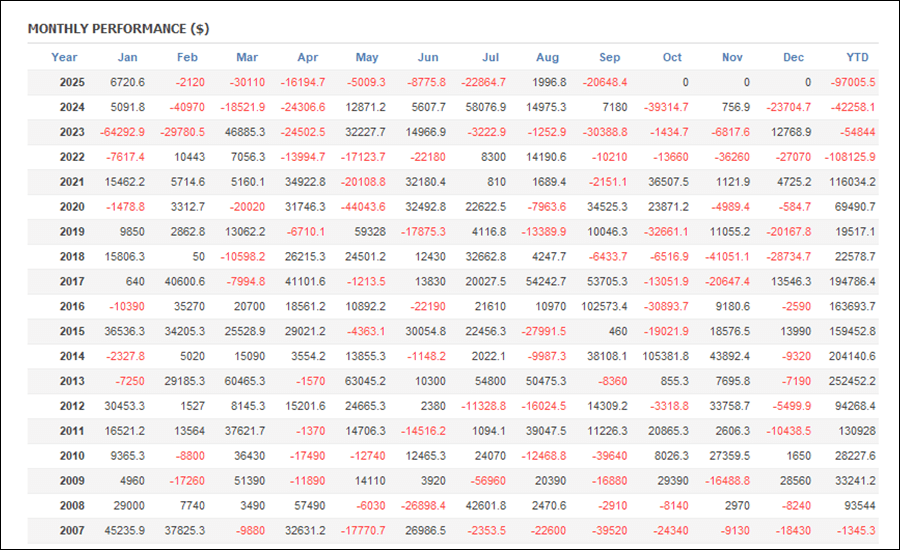Select the Jan column header

(x=127, y=57)
